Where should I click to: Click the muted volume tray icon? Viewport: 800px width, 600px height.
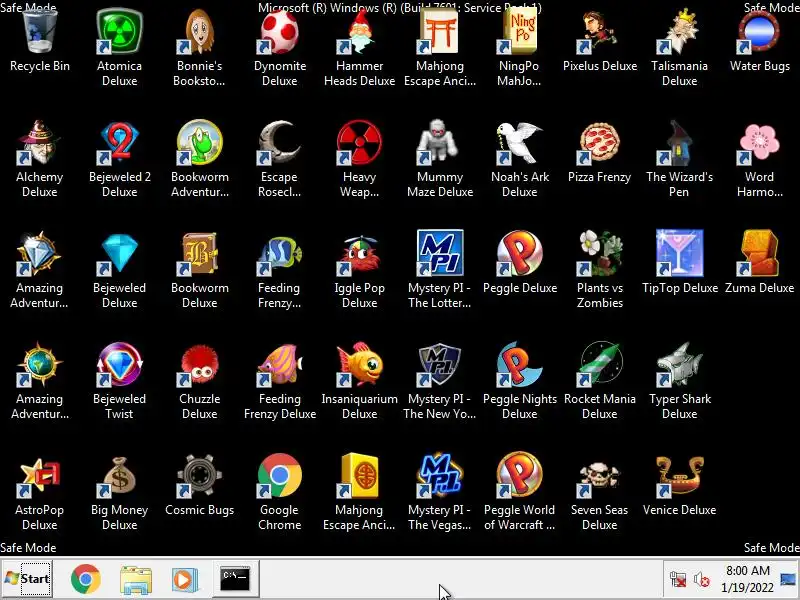[702, 580]
